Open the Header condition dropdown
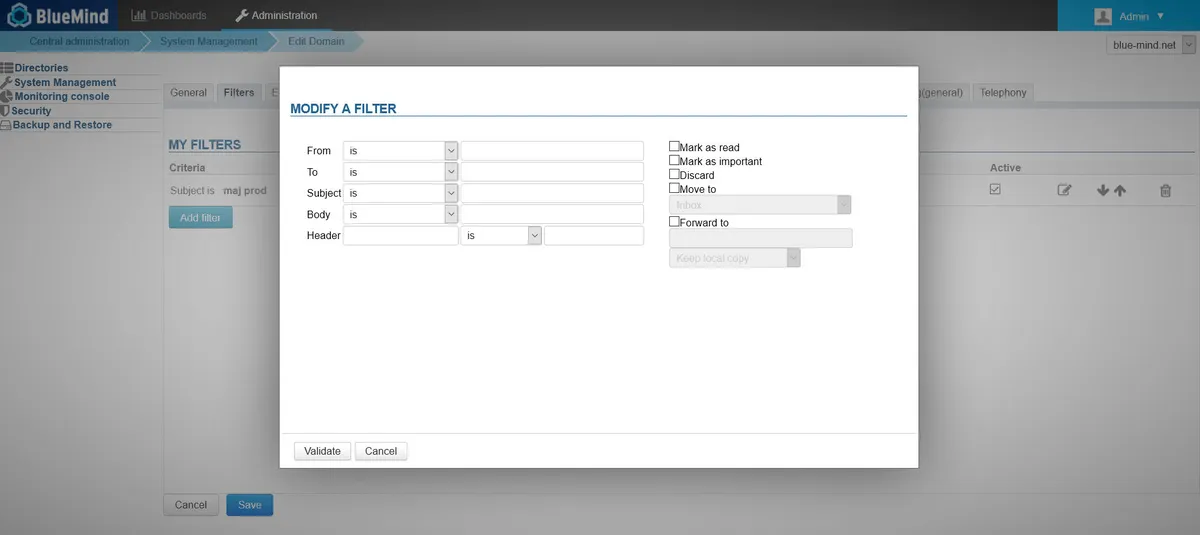Screen dimensions: 1200x535 click(x=502, y=235)
